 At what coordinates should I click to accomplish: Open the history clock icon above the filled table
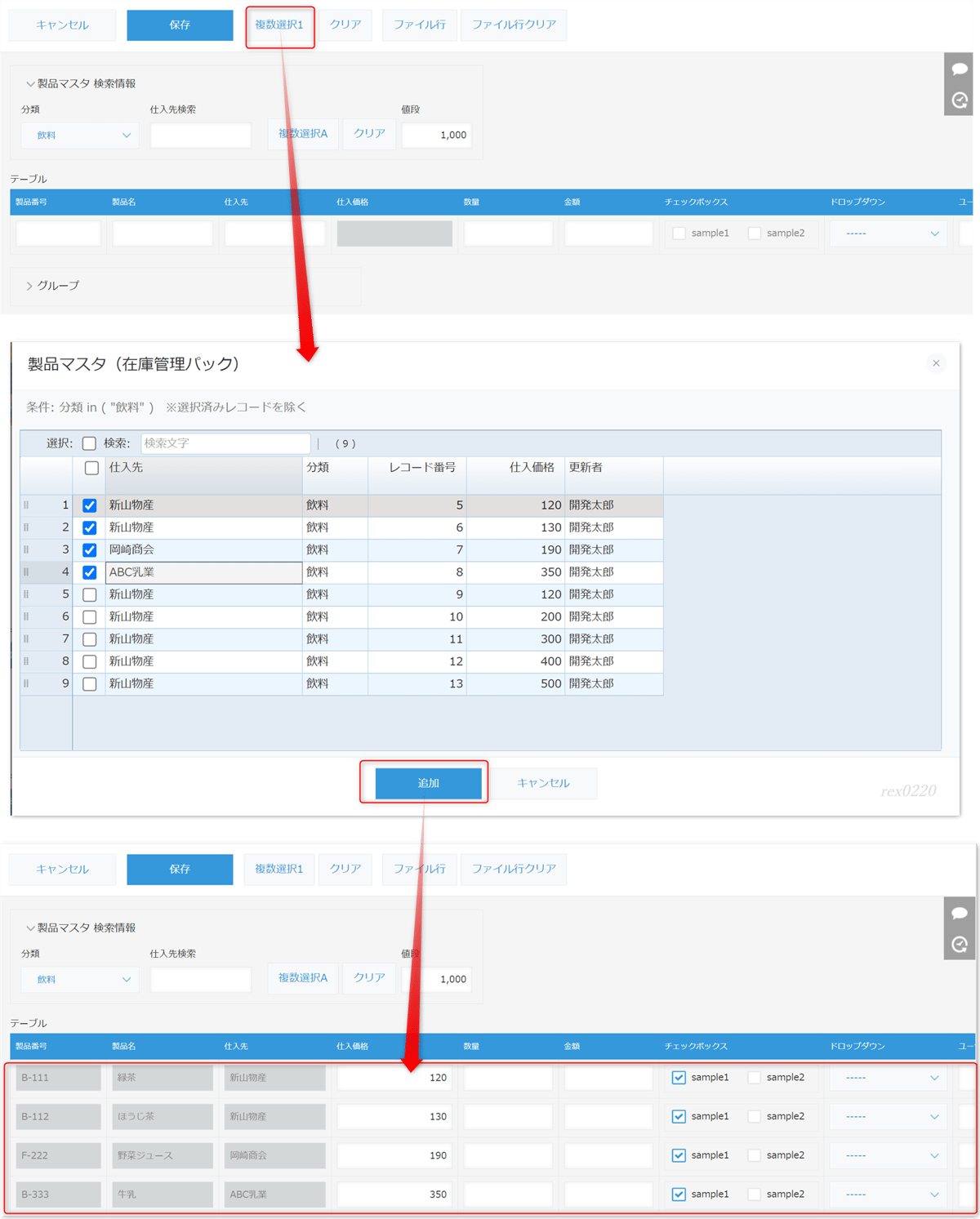point(960,944)
